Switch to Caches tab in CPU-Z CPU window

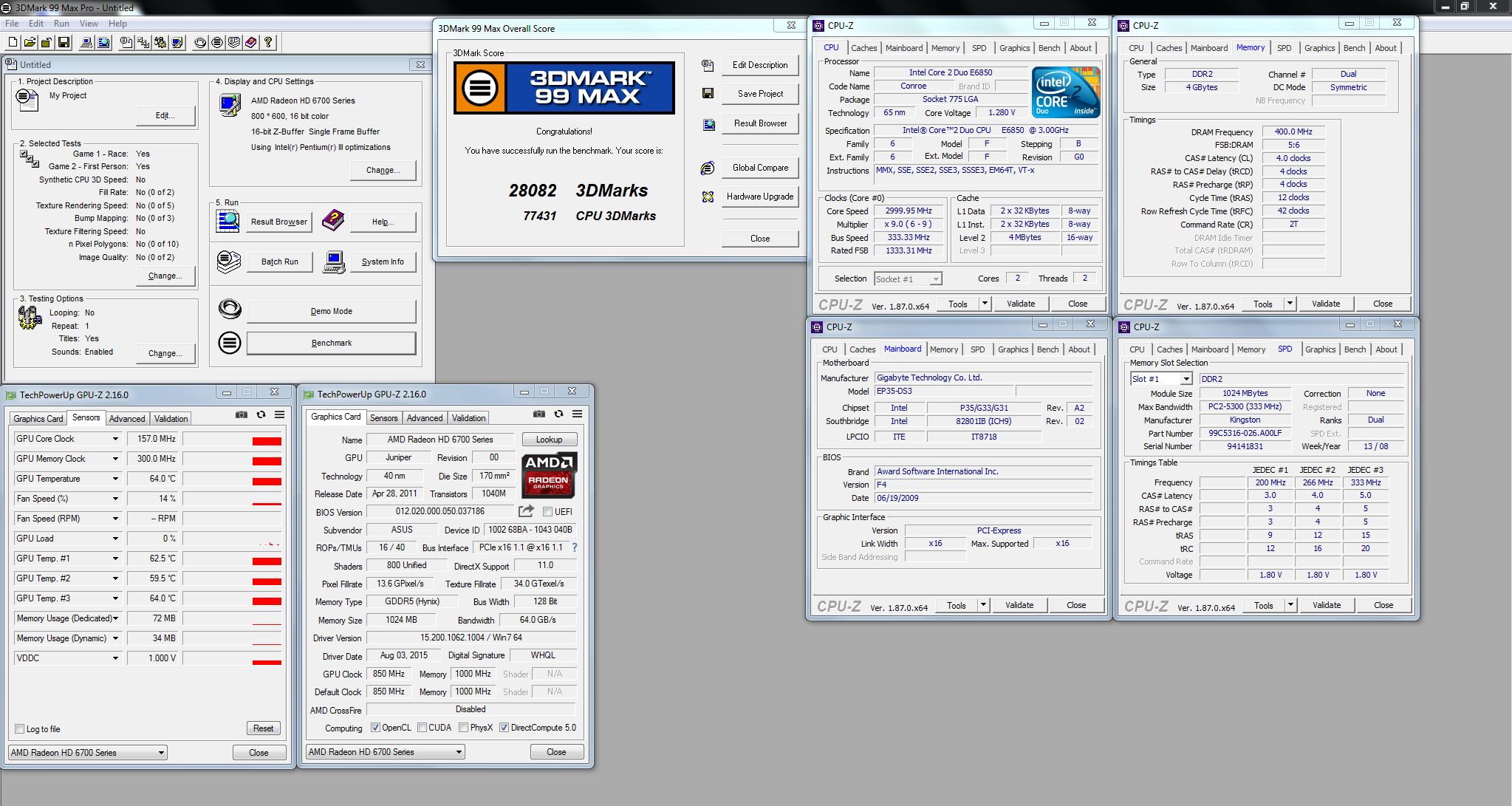click(x=863, y=48)
